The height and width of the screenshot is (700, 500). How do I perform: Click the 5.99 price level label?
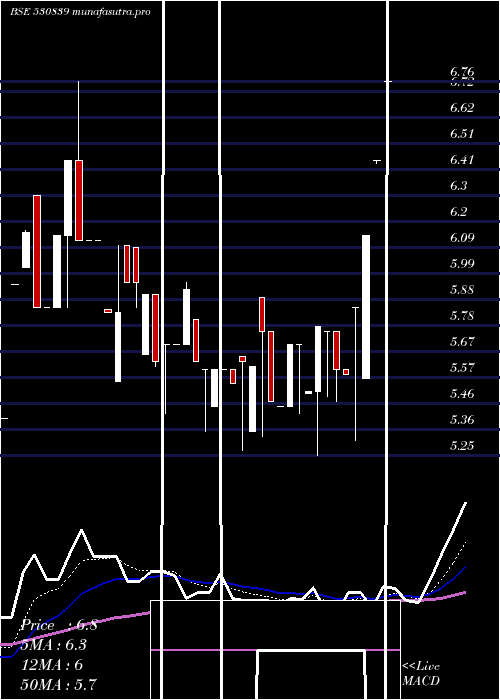pos(462,263)
